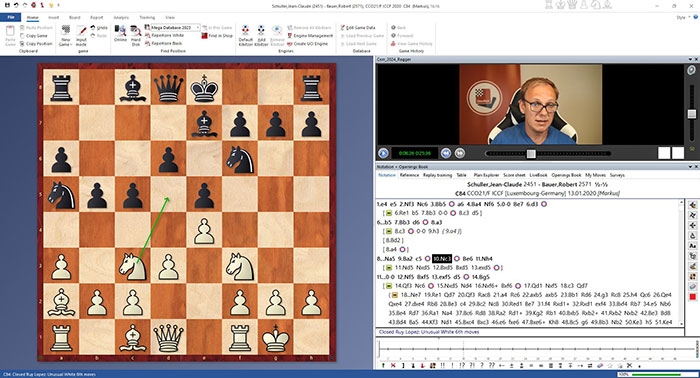Move the video progress slider handle
The image size is (700, 378).
click(x=531, y=154)
